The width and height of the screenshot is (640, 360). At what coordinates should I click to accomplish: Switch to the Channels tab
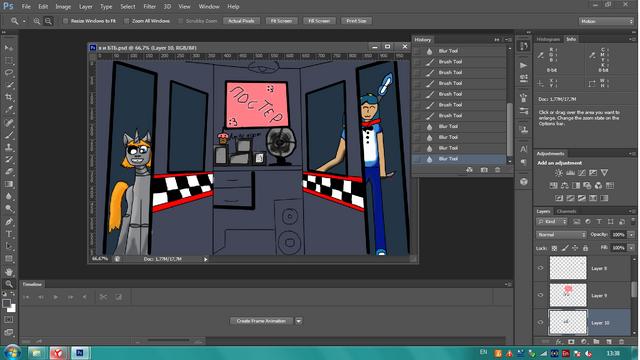567,211
